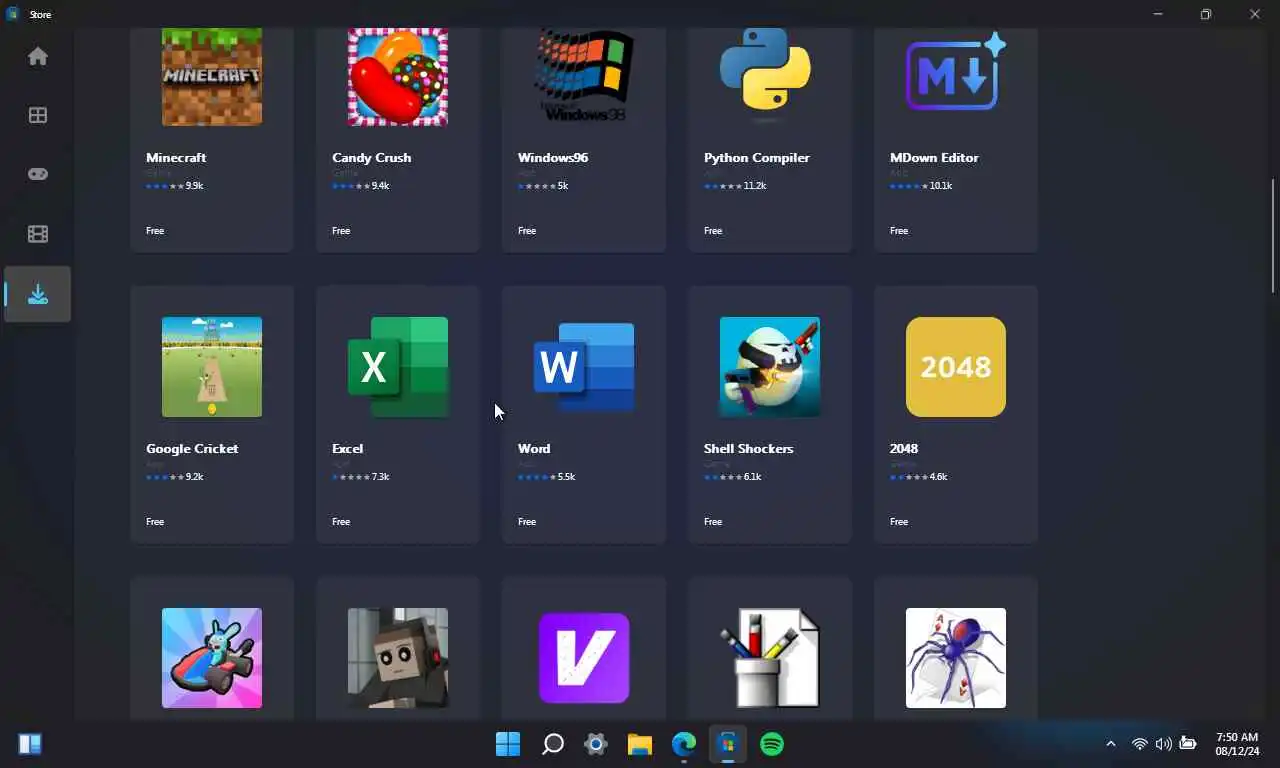Open the rabbit kart racing game icon

212,658
